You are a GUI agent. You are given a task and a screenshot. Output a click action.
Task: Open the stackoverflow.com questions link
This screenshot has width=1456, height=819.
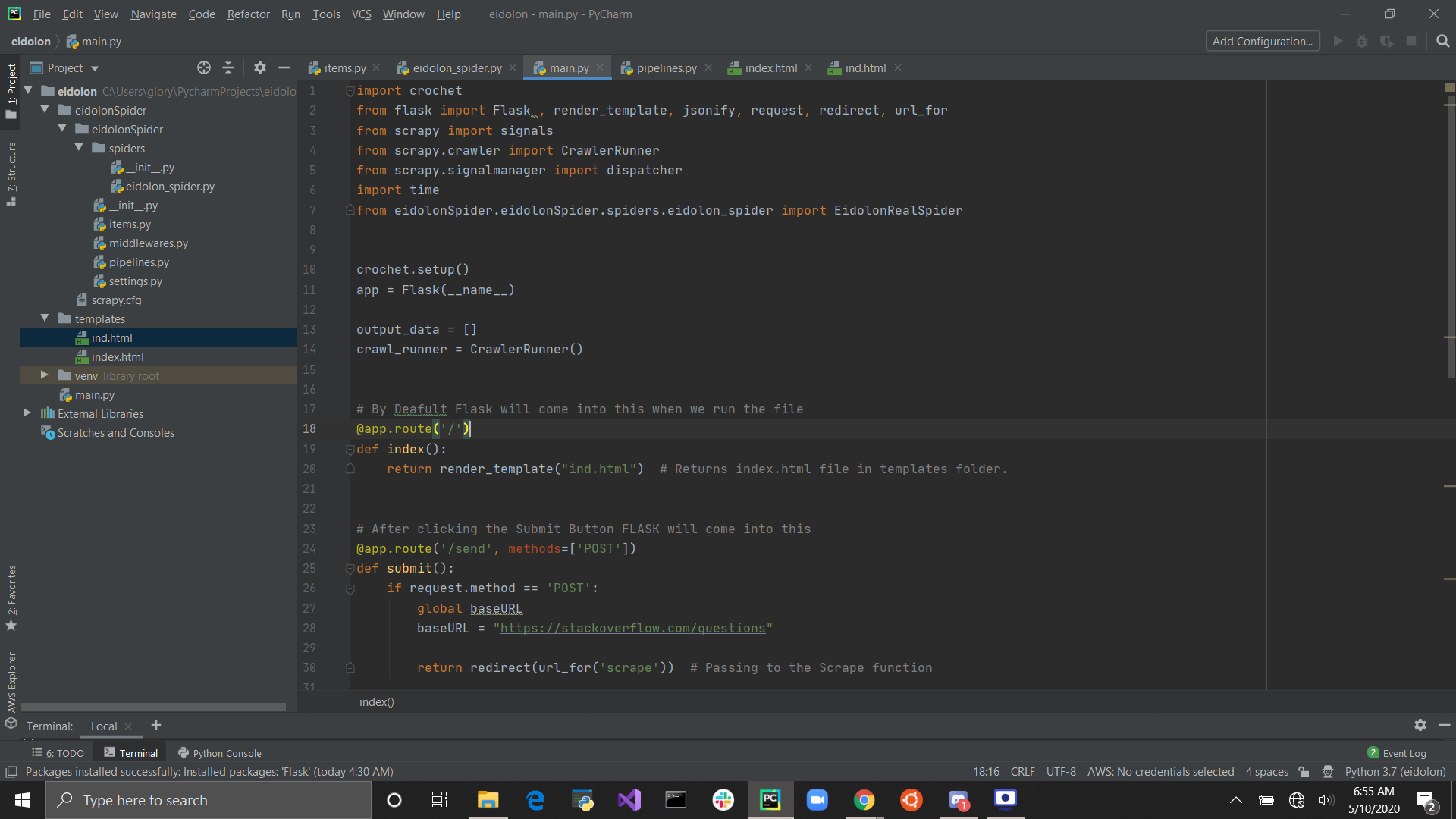pyautogui.click(x=632, y=628)
